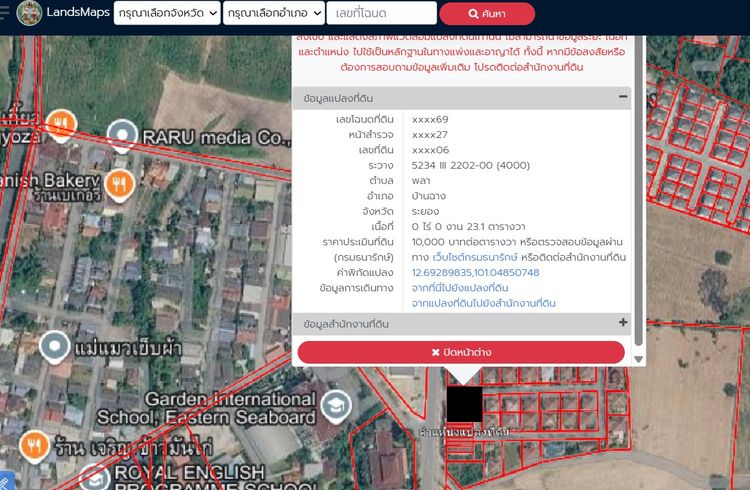The image size is (750, 490).
Task: Click the popup scrollbar down arrow
Action: 638,359
